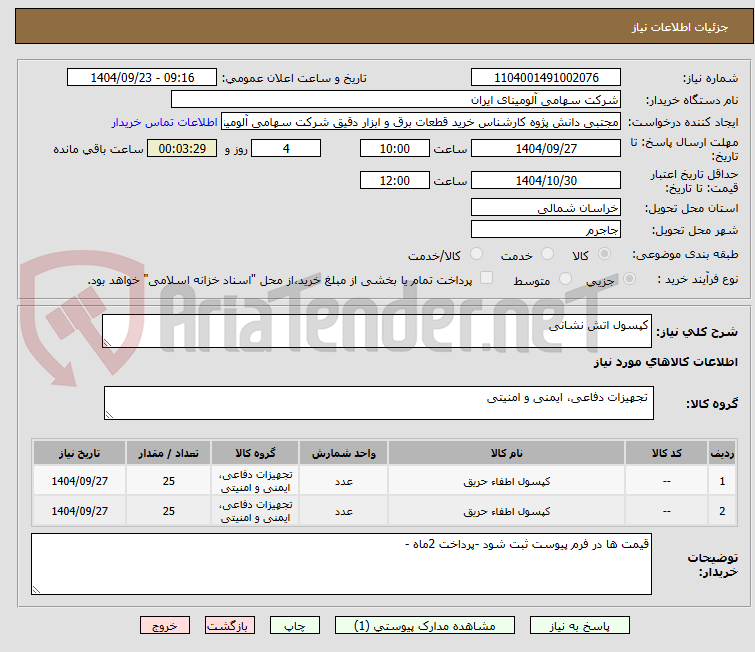
Task: Click resize handle of گروه کالا box
Action: (x=109, y=415)
